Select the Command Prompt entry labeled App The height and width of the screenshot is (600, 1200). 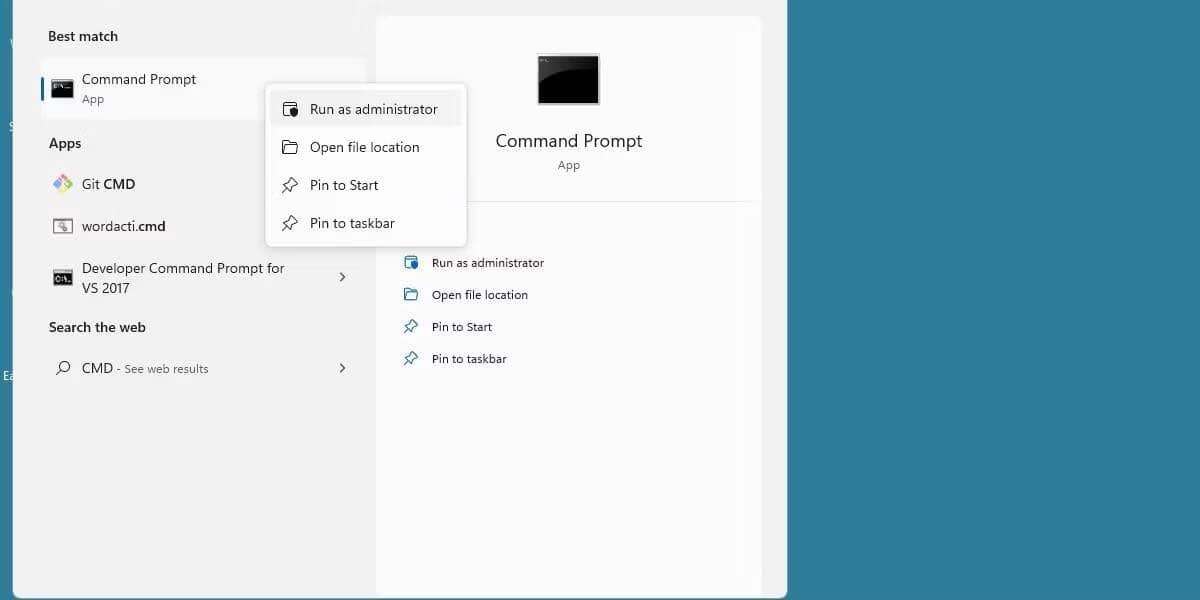click(x=139, y=88)
